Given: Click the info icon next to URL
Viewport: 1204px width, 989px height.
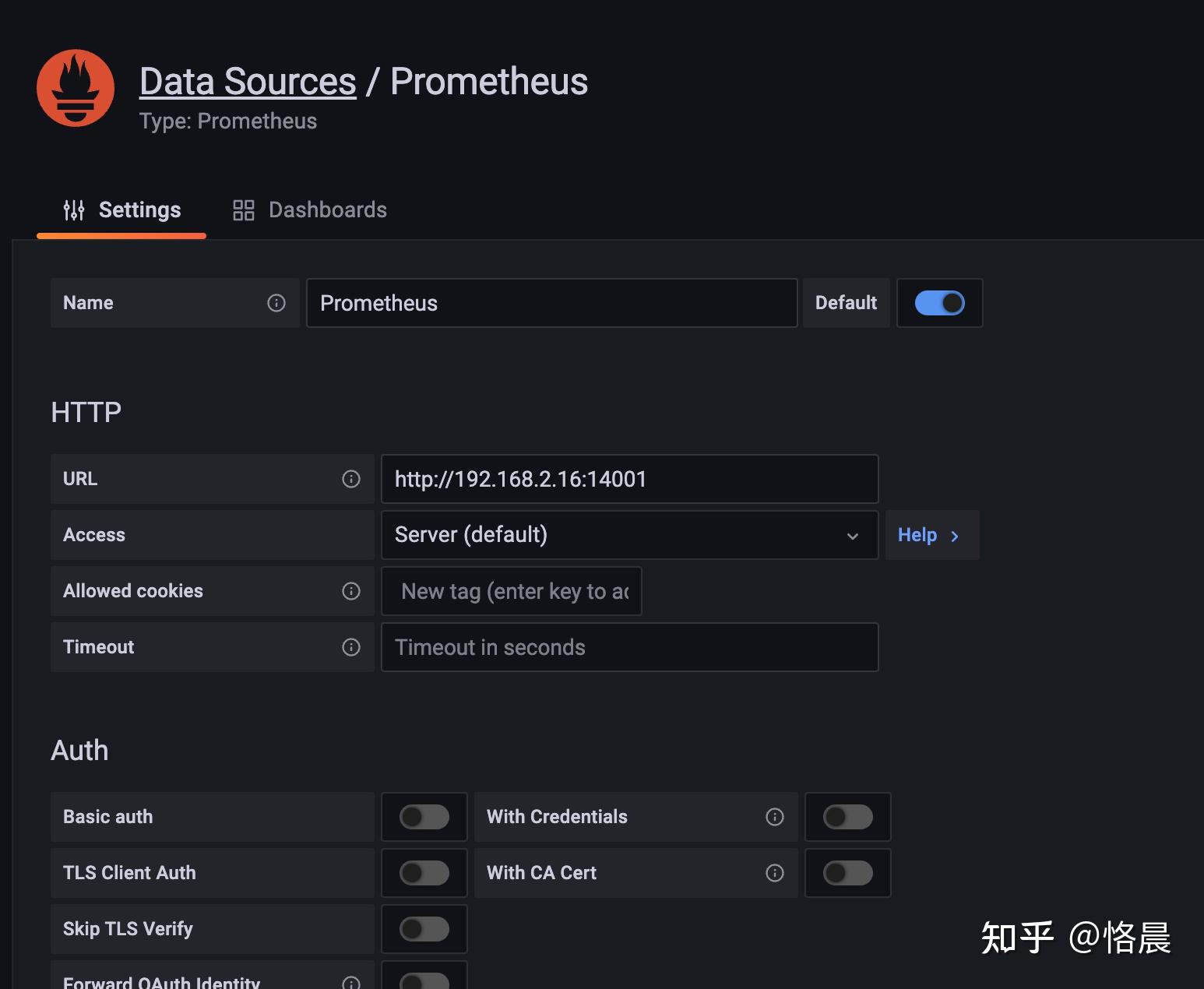Looking at the screenshot, I should 350,479.
